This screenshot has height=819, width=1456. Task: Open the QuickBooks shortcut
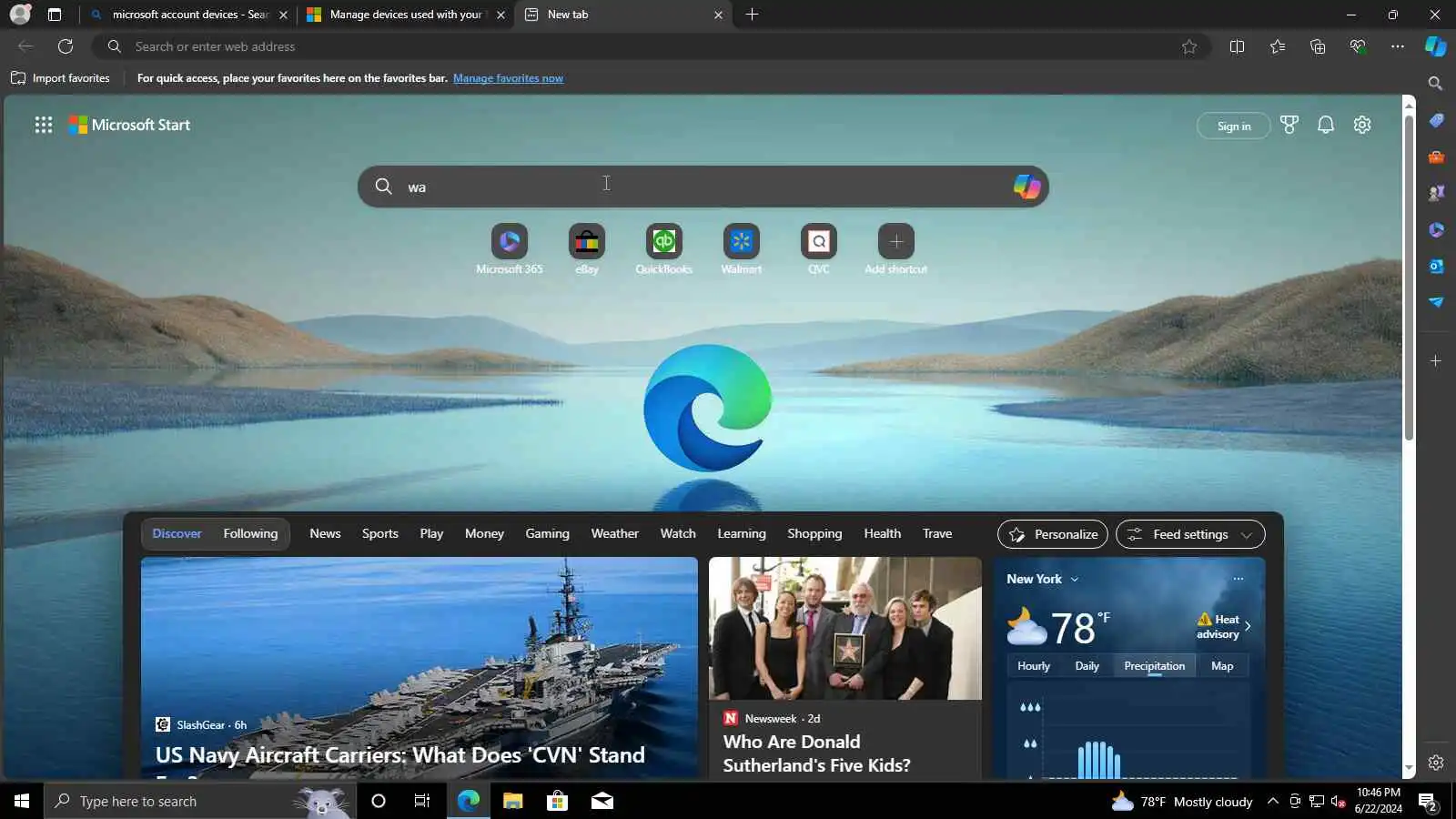pos(664,248)
